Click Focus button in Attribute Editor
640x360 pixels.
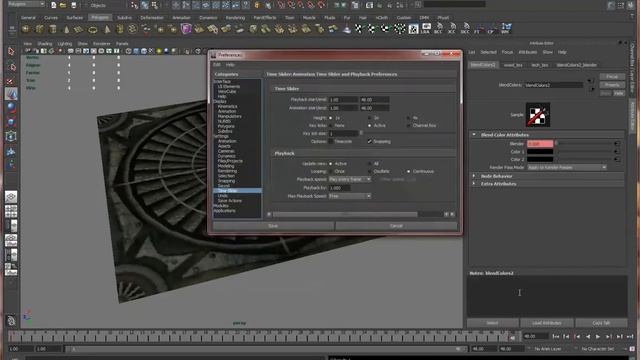click(612, 77)
